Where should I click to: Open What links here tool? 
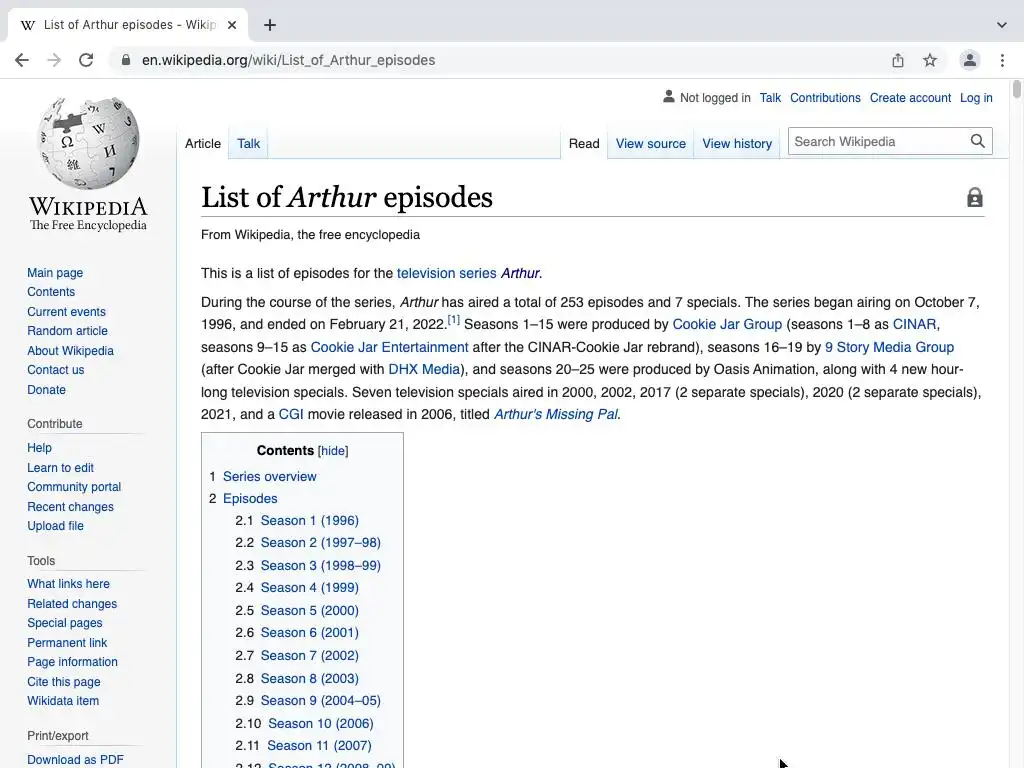(68, 584)
